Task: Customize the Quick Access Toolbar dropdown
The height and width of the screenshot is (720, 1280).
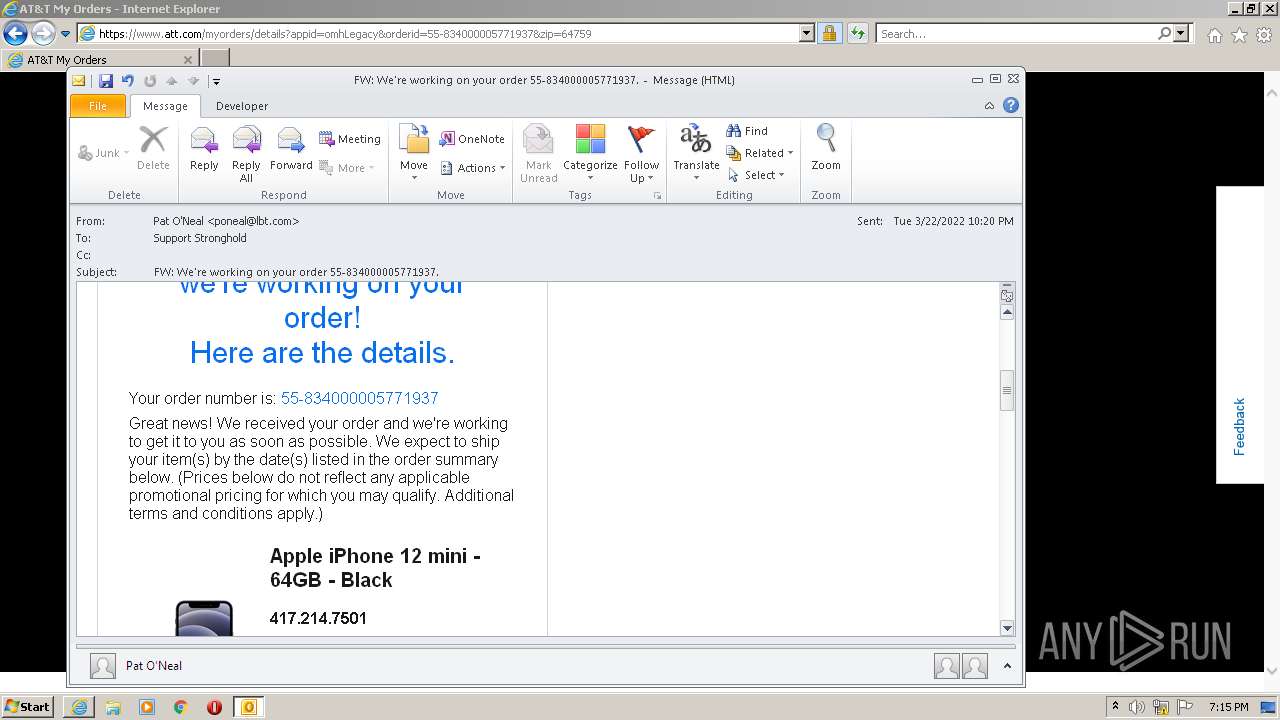Action: pos(216,82)
